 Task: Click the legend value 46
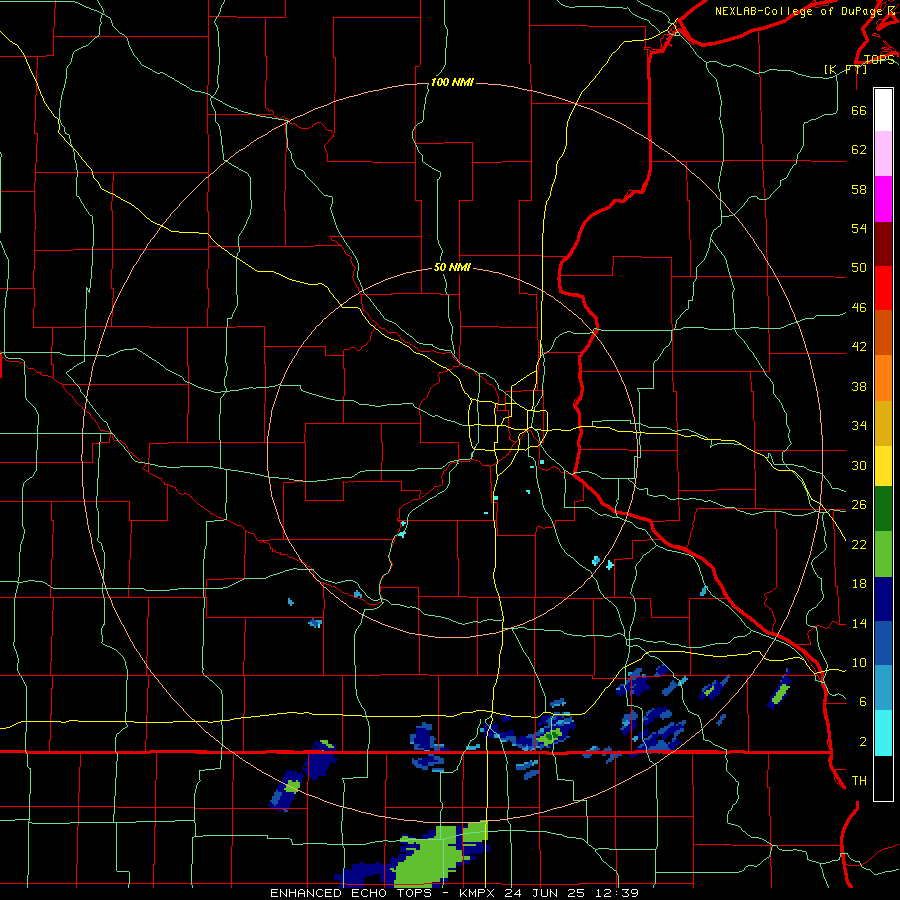pos(859,308)
